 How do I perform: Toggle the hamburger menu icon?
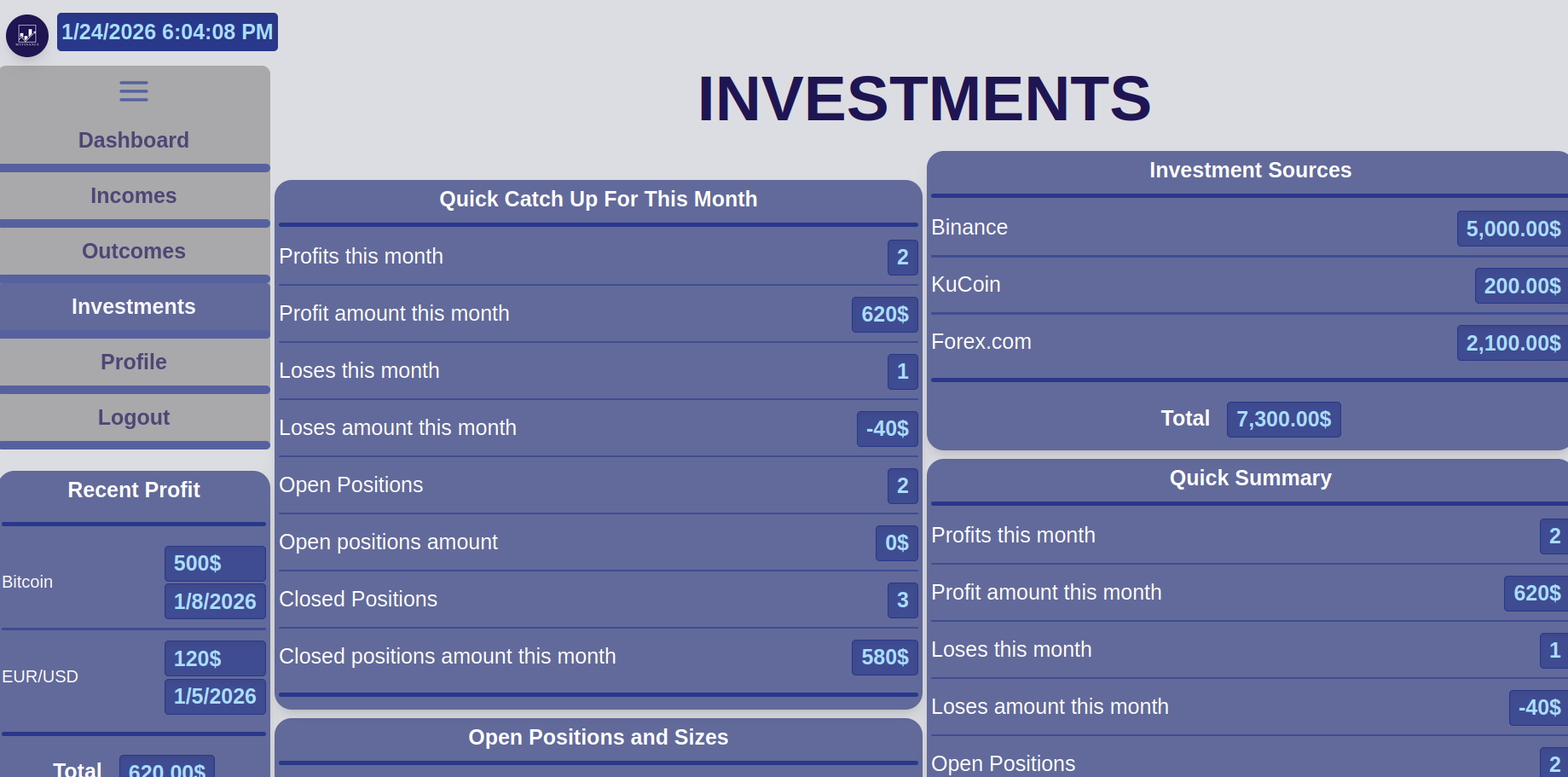coord(134,91)
